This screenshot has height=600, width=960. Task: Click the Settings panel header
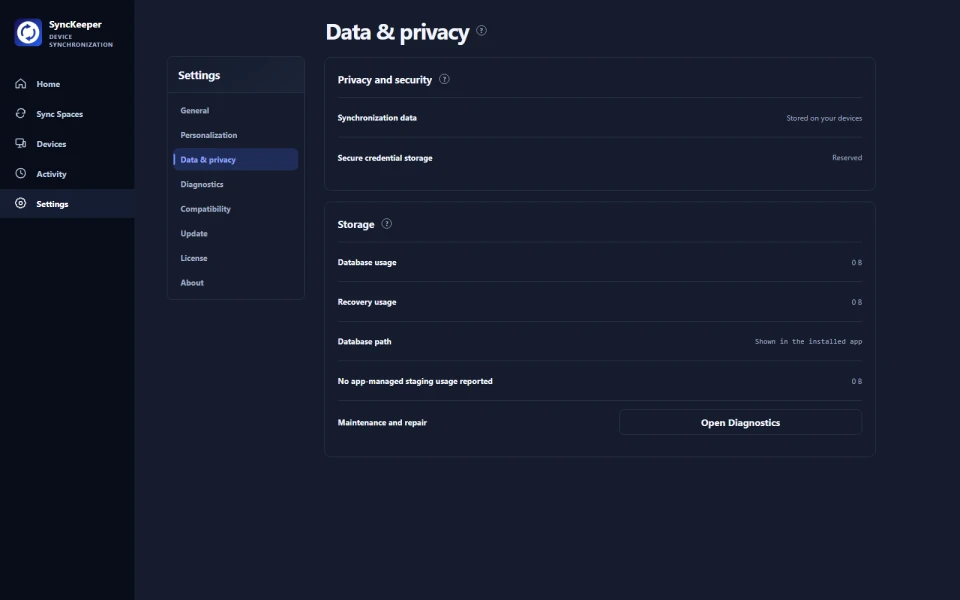tap(199, 75)
